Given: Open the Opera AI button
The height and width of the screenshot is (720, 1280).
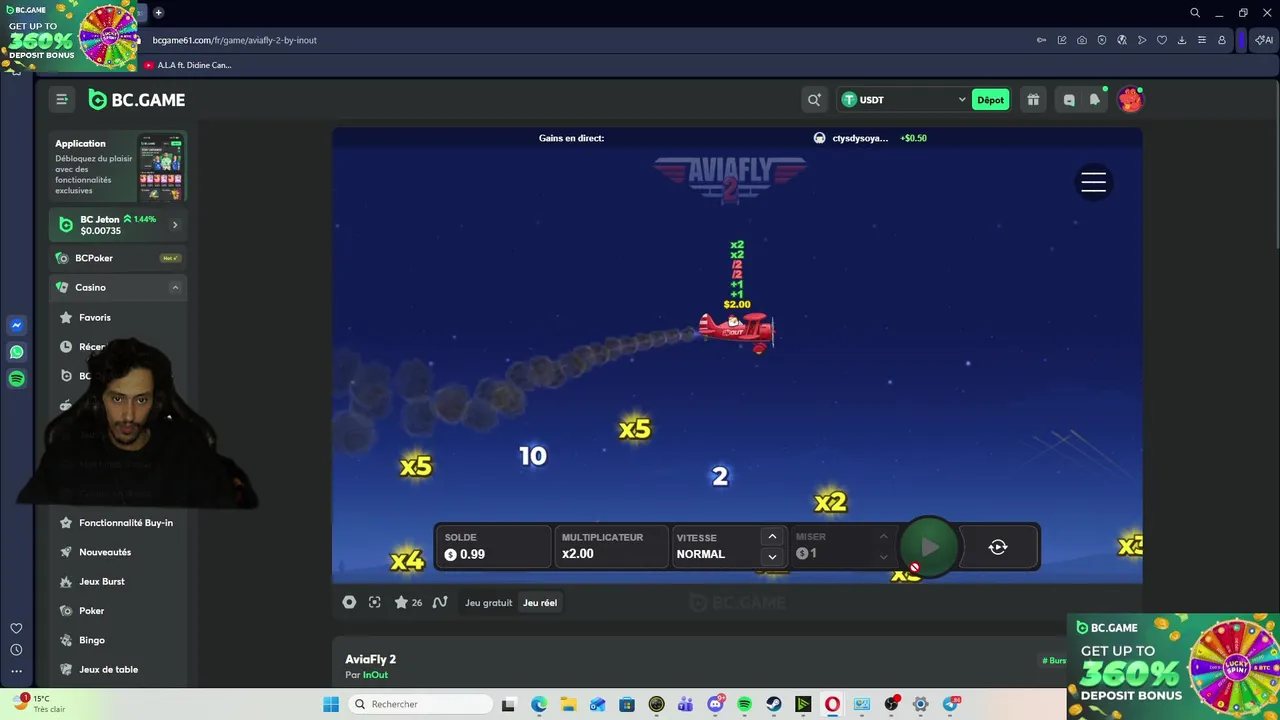Looking at the screenshot, I should coord(1264,40).
